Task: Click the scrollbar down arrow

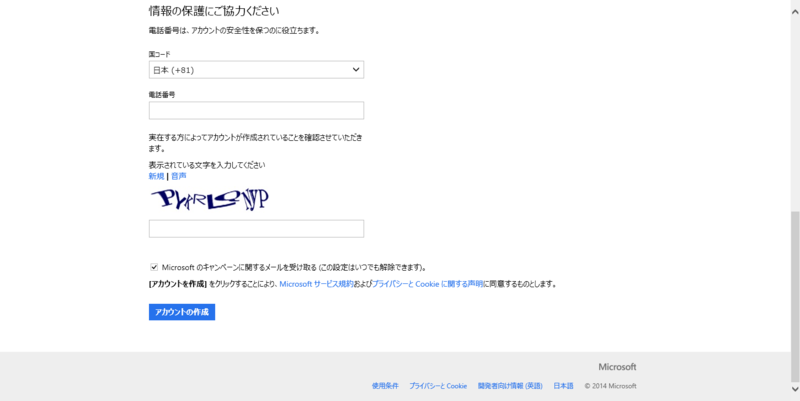Action: click(x=795, y=389)
